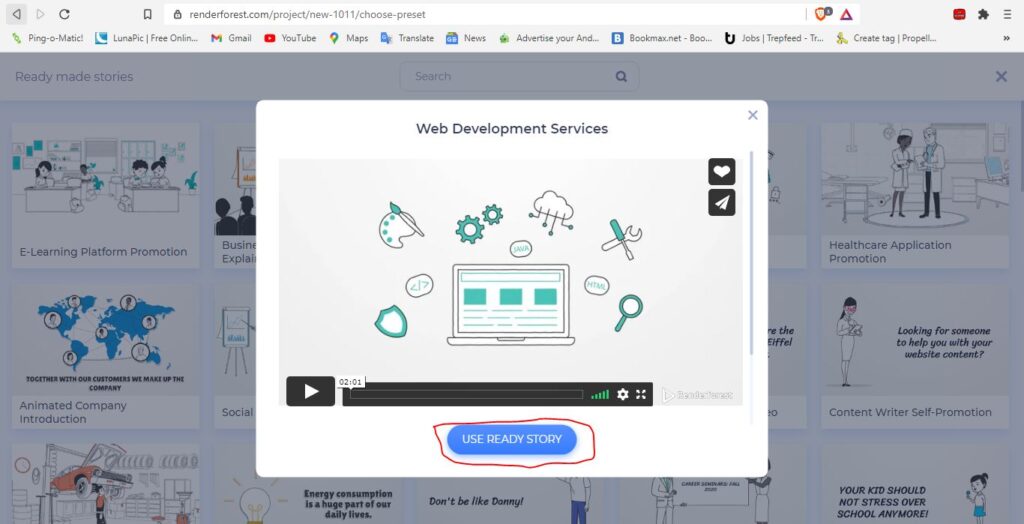Open the Advertise your And... bookmark

[549, 38]
